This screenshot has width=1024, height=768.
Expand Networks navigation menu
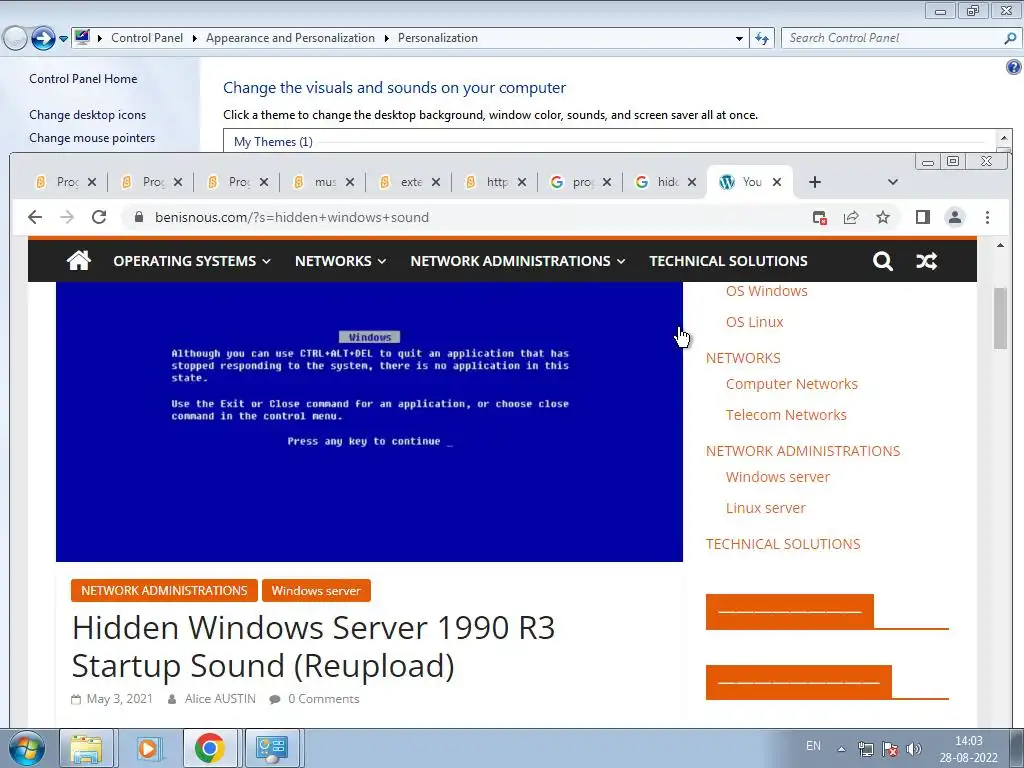pyautogui.click(x=340, y=261)
